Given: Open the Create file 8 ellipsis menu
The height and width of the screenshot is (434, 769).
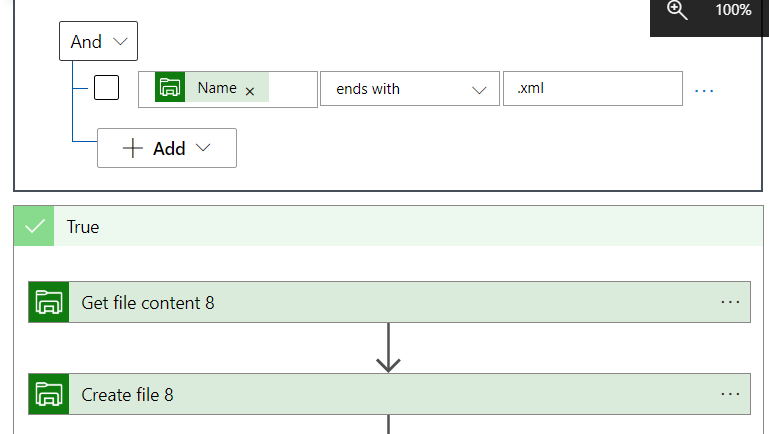Looking at the screenshot, I should 730,394.
